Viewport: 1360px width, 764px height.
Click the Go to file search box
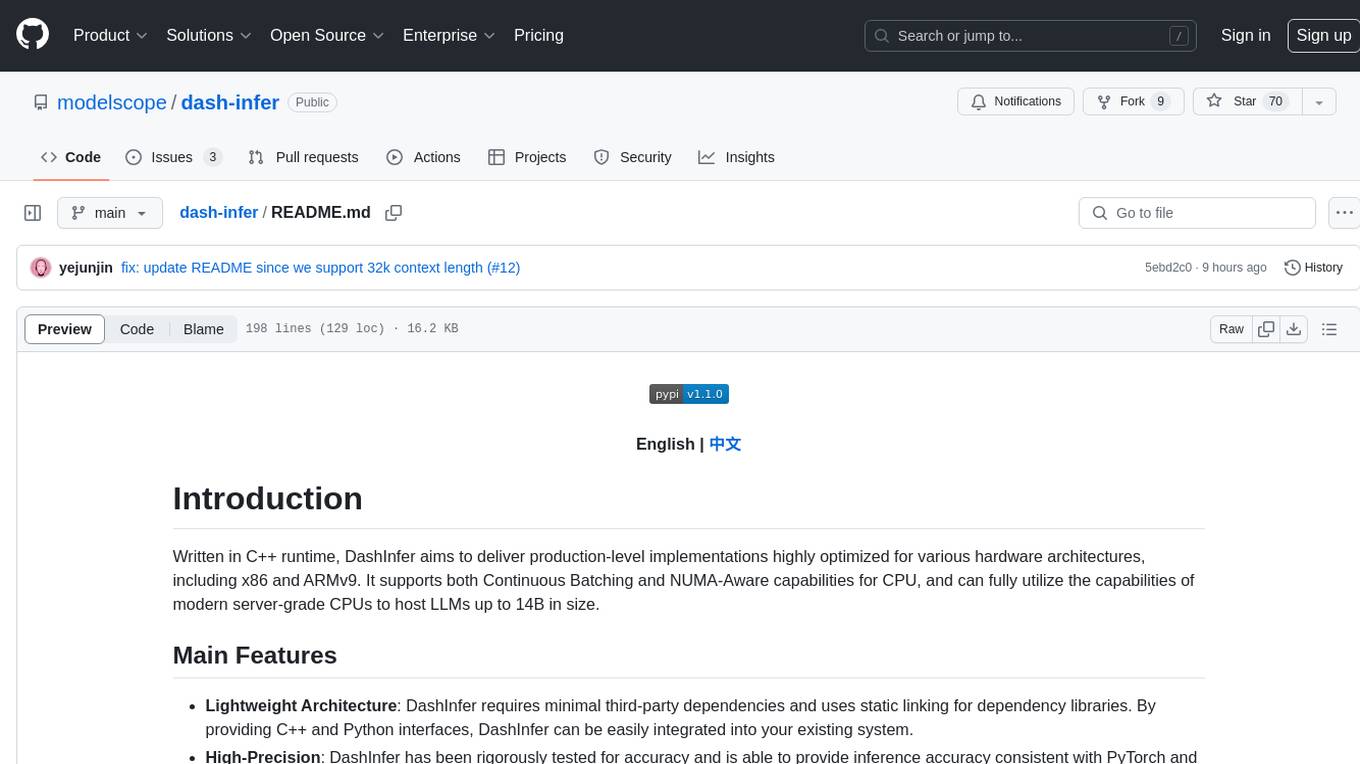pyautogui.click(x=1197, y=213)
